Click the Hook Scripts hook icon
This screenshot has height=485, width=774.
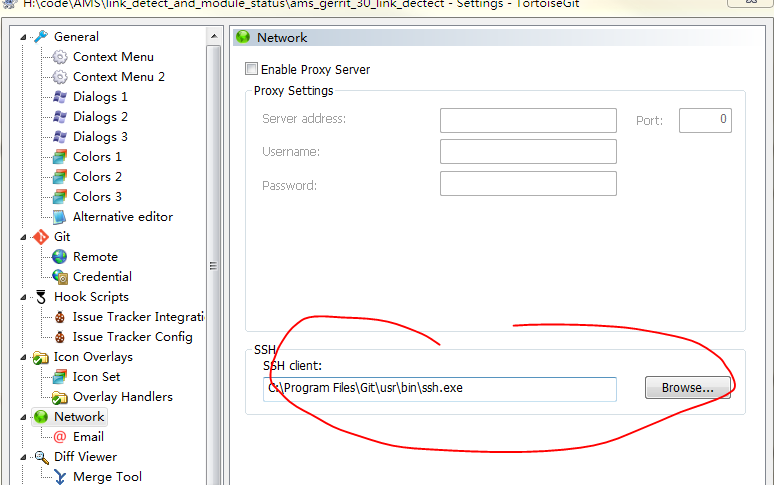[41, 297]
